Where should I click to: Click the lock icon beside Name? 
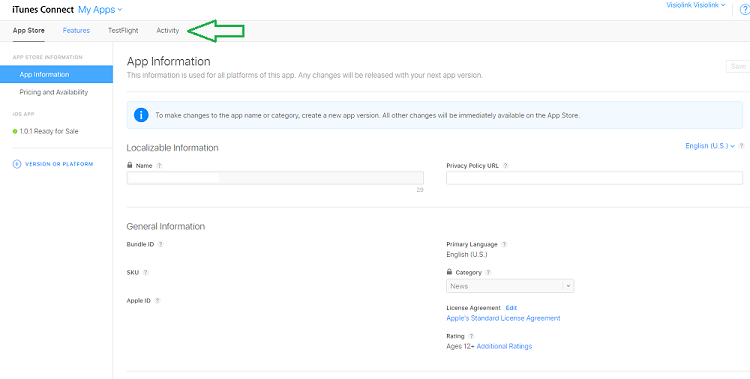tap(130, 165)
